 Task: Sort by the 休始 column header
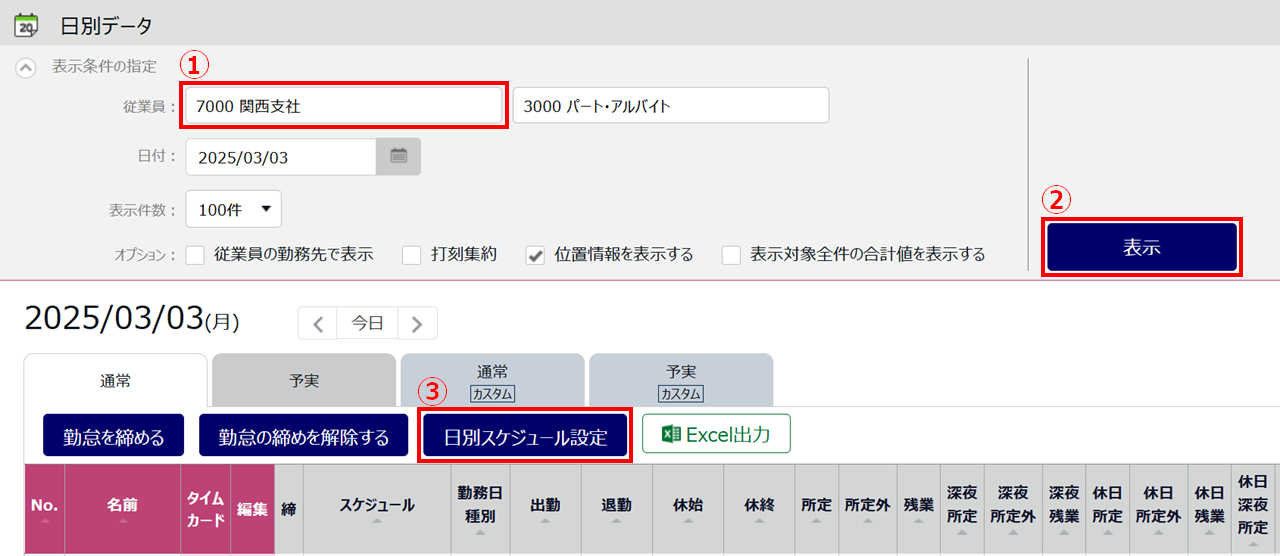[688, 509]
